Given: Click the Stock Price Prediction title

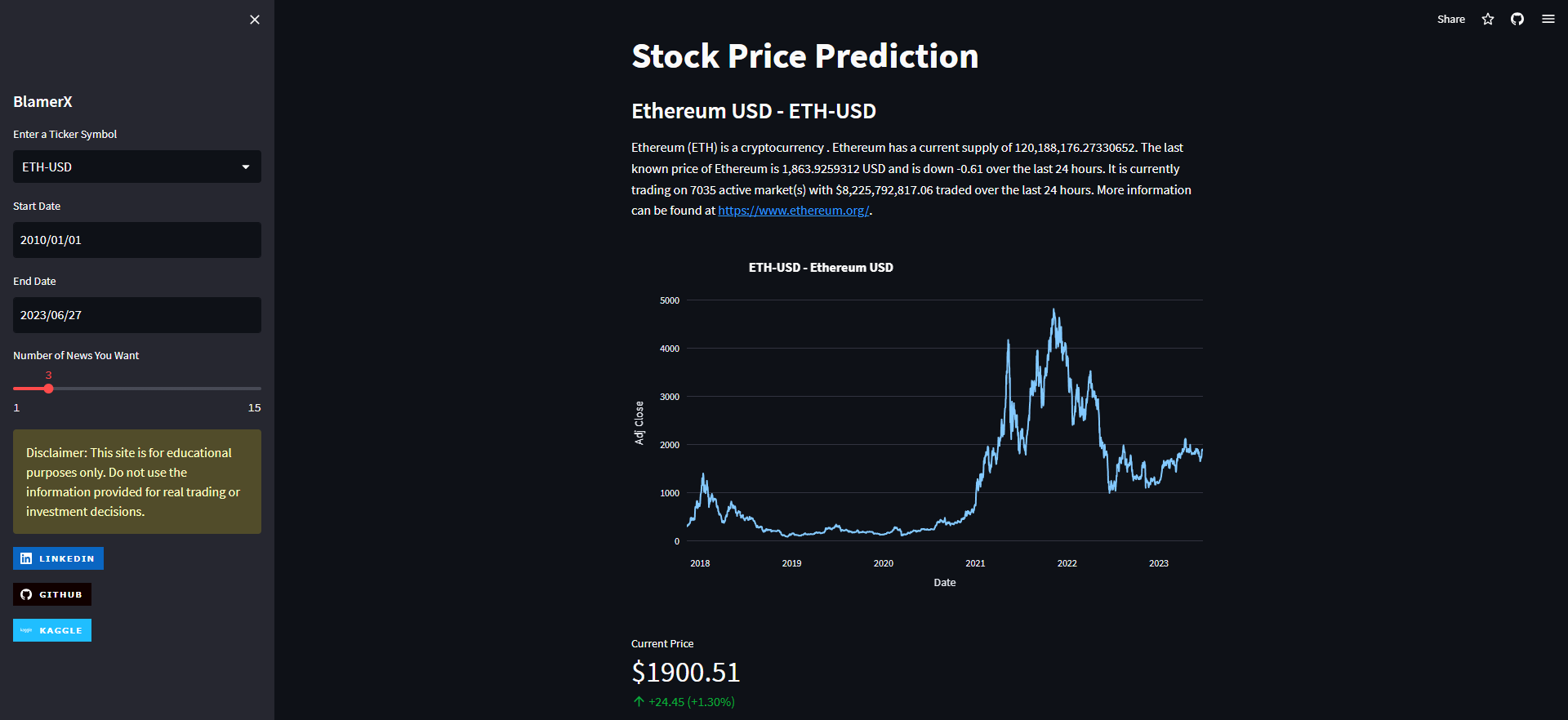Looking at the screenshot, I should pyautogui.click(x=804, y=56).
